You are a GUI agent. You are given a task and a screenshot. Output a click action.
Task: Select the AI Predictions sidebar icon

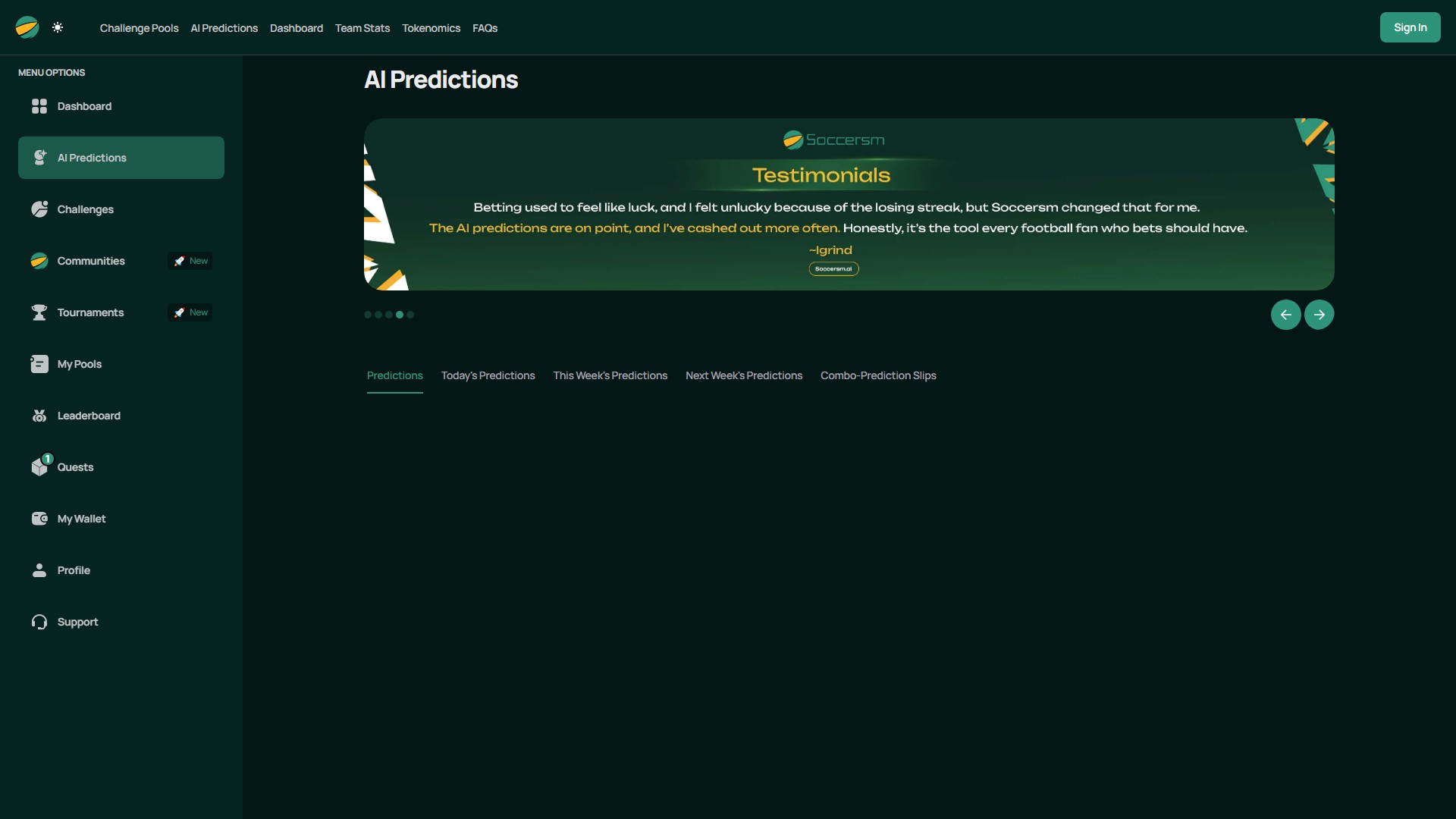(39, 158)
